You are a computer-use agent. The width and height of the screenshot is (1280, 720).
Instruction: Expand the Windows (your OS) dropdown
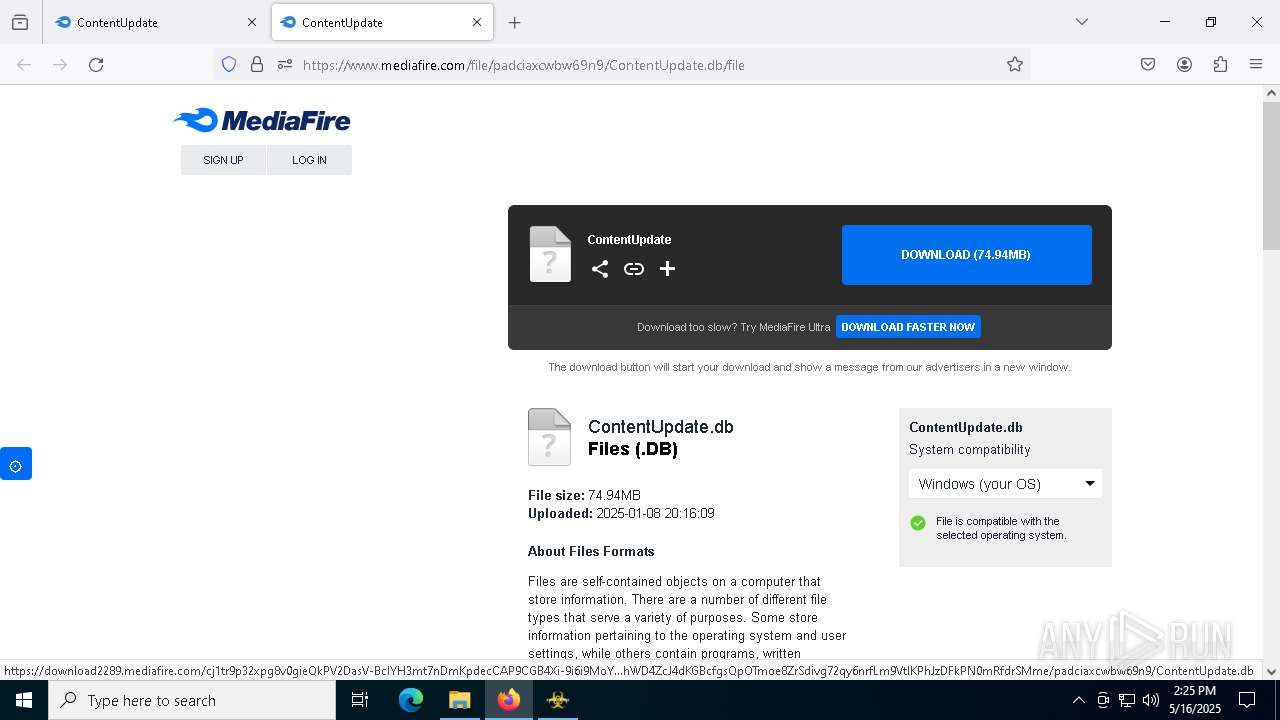[1005, 484]
